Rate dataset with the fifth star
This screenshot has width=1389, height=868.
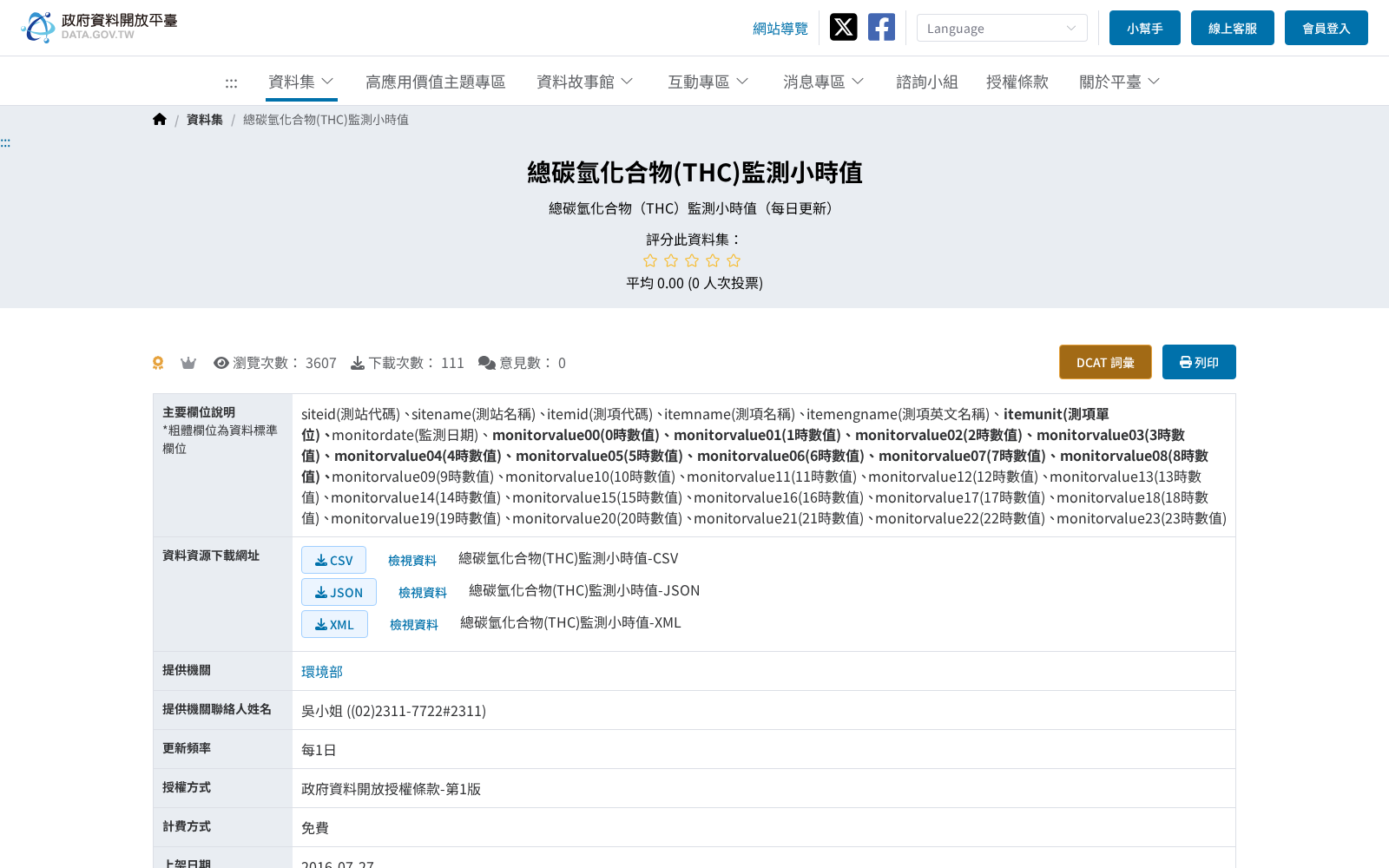734,260
